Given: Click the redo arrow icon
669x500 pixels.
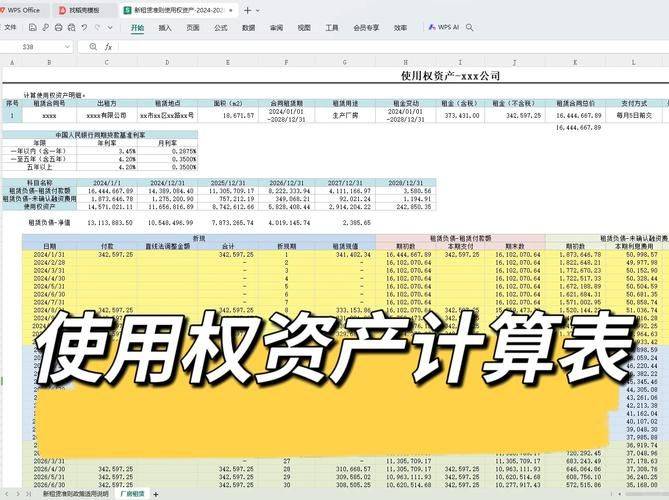Looking at the screenshot, I should (98, 27).
